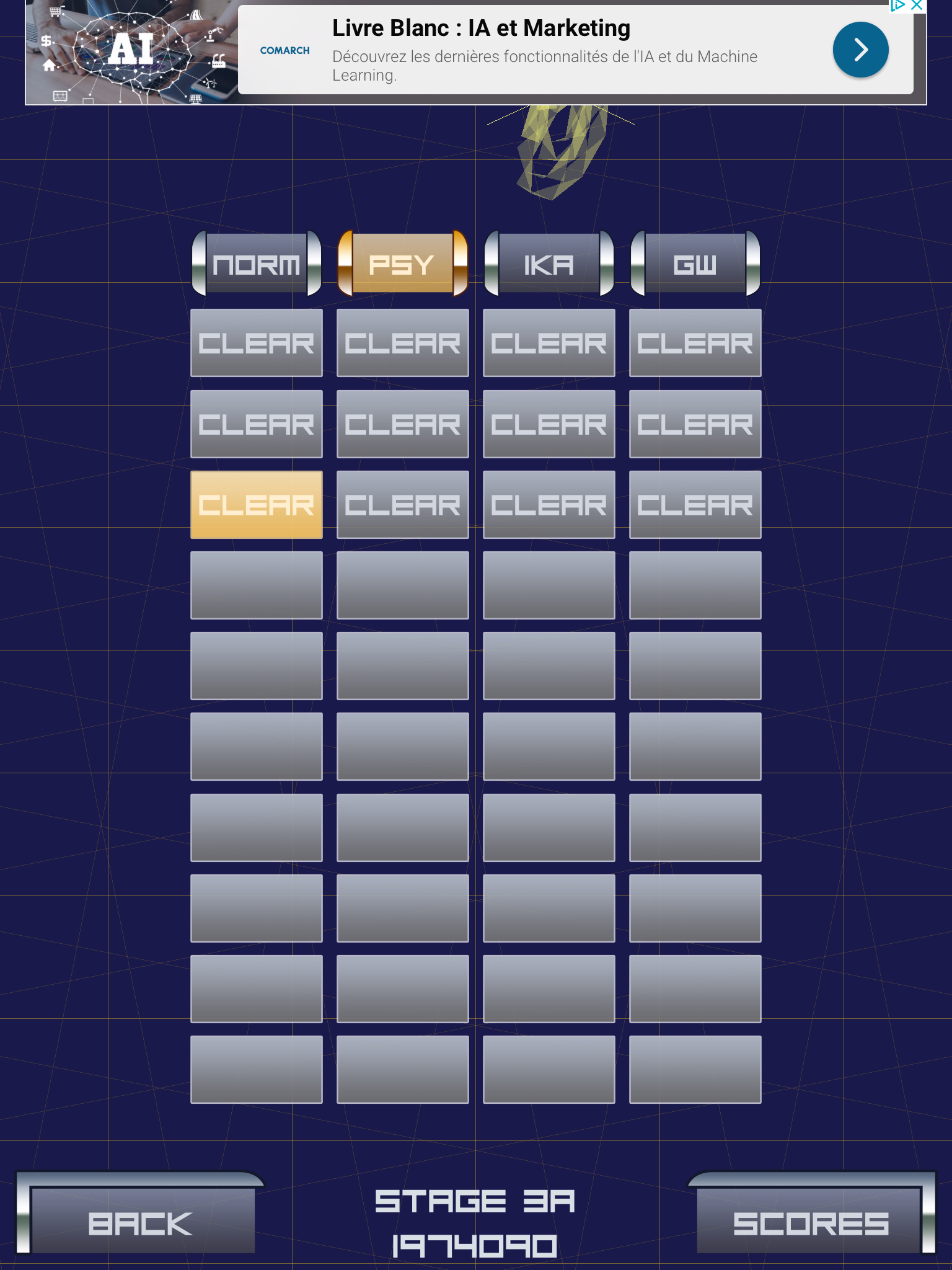This screenshot has width=952, height=1270.
Task: Select the first empty stage slot under PSY
Action: click(402, 585)
